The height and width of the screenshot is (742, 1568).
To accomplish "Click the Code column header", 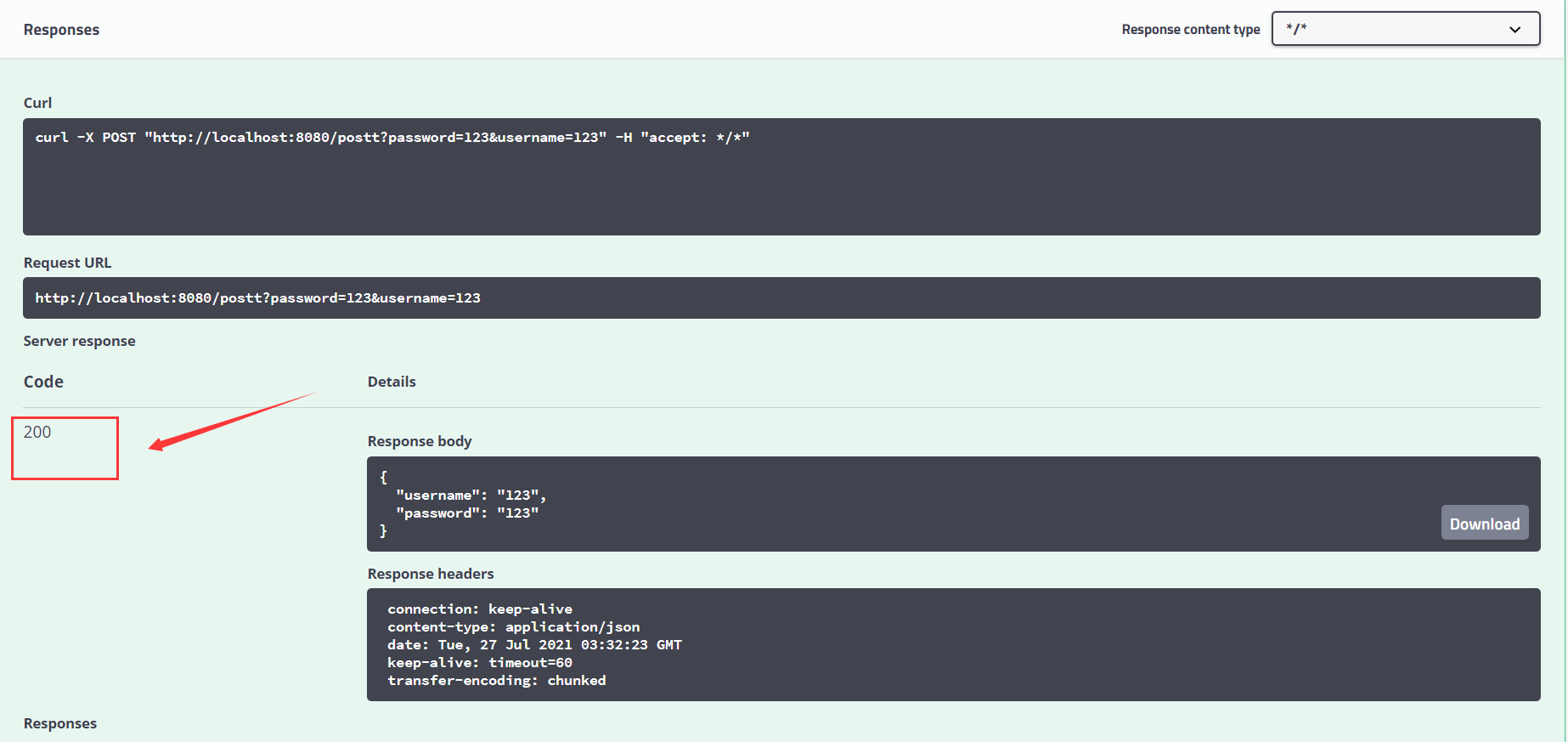I will click(x=43, y=382).
